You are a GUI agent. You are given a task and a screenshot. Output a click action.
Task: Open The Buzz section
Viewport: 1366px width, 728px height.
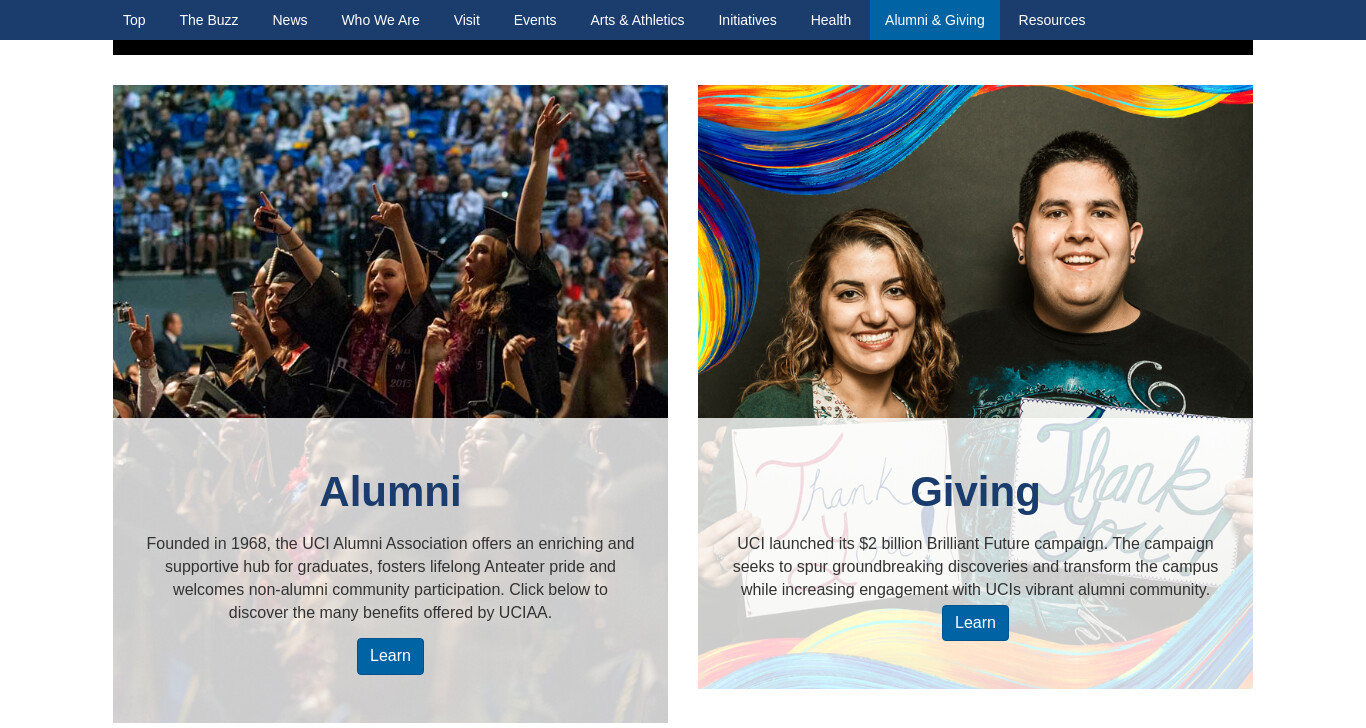tap(209, 20)
